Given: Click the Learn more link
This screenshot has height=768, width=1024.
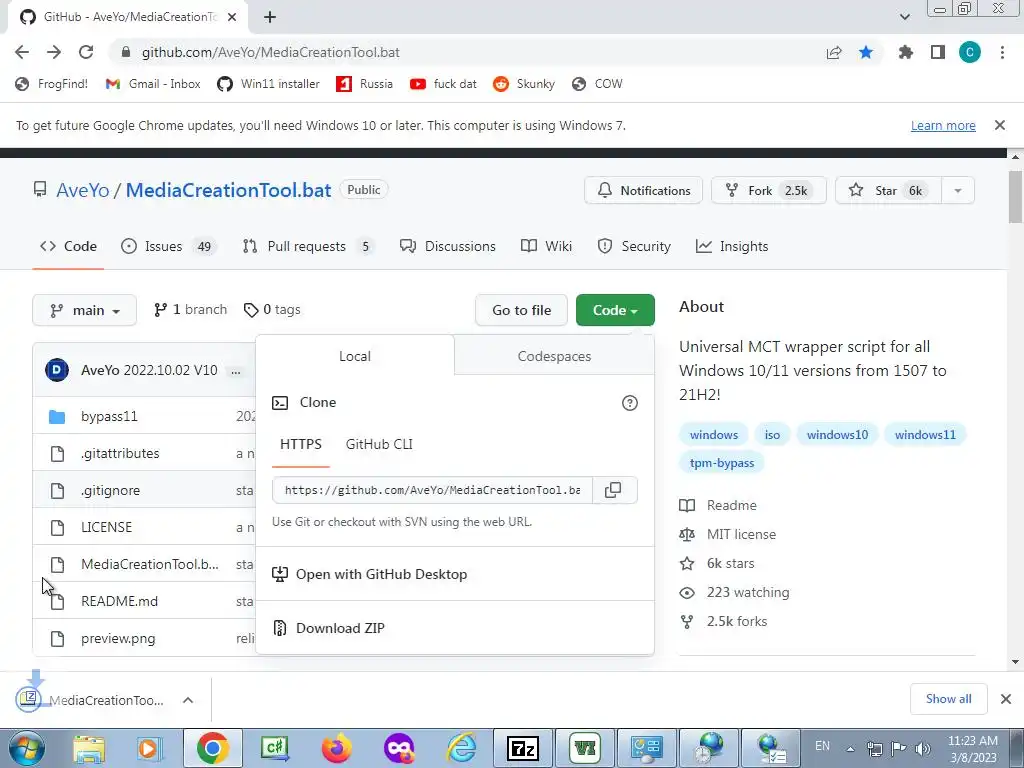Looking at the screenshot, I should (943, 125).
